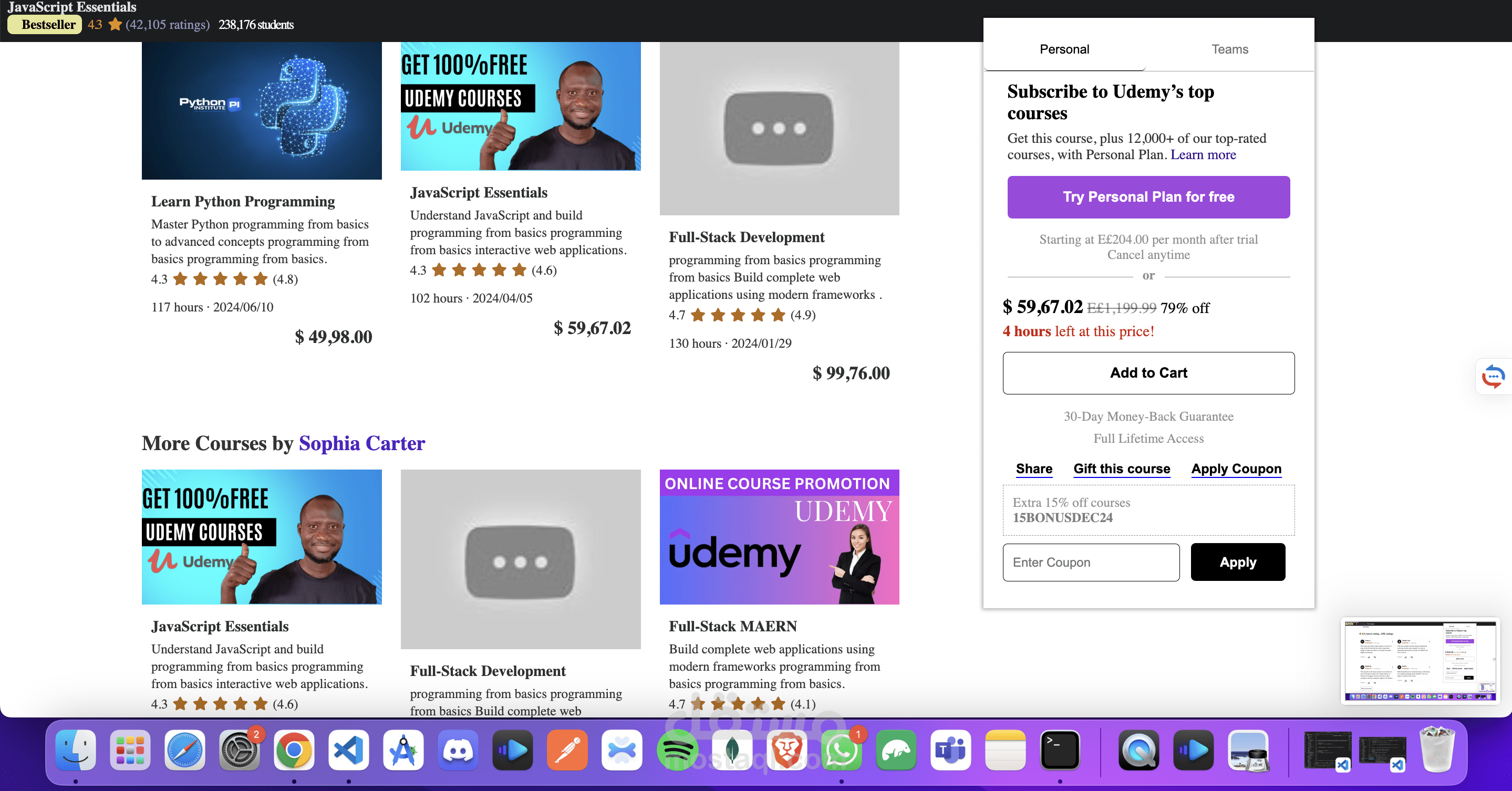Image resolution: width=1512 pixels, height=791 pixels.
Task: Open the Brave browser dock icon
Action: pos(786,750)
